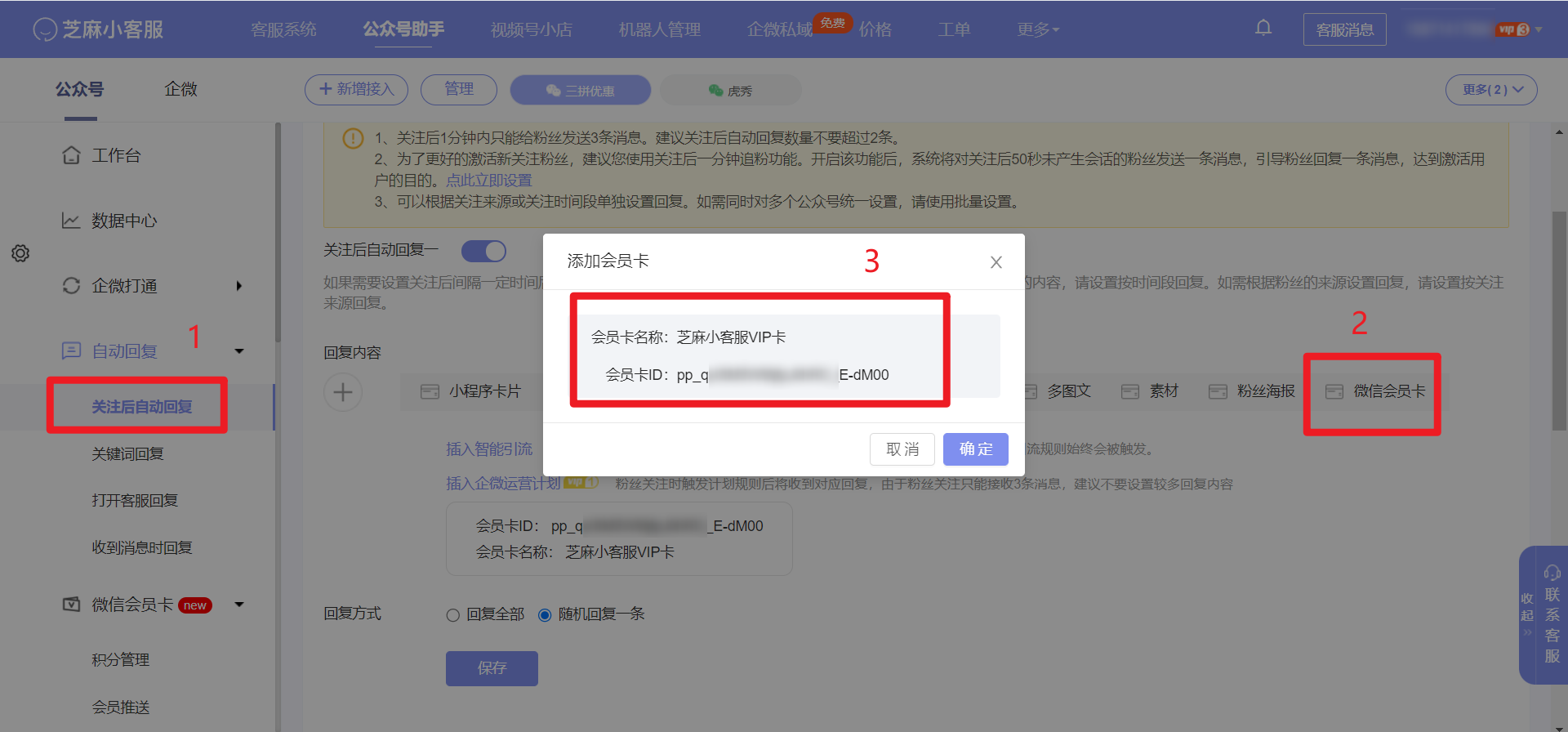The image size is (1568, 732).
Task: Select 打开客服回复 in sidebar
Action: pos(135,501)
